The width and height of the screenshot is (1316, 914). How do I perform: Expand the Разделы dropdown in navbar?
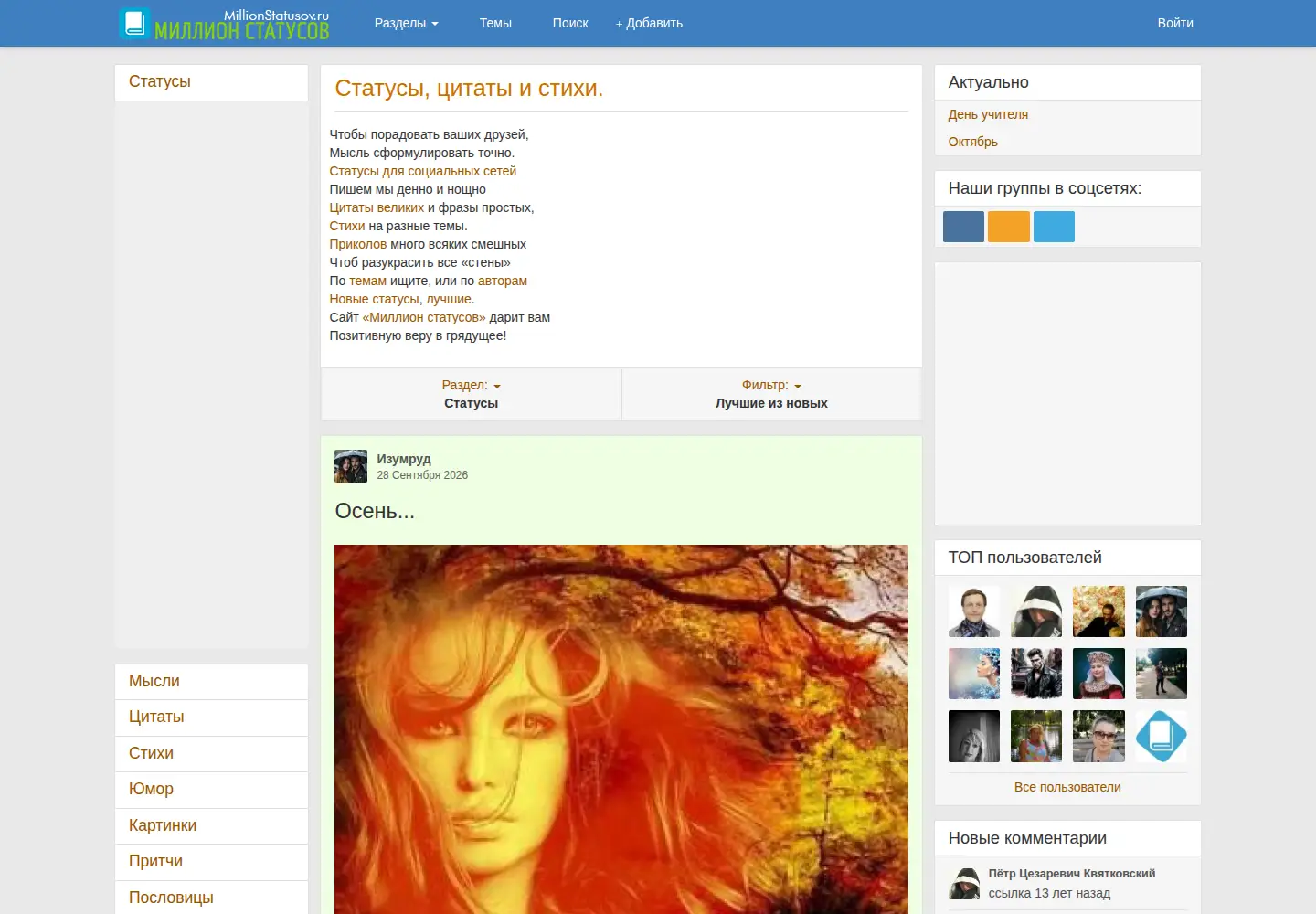(x=407, y=23)
